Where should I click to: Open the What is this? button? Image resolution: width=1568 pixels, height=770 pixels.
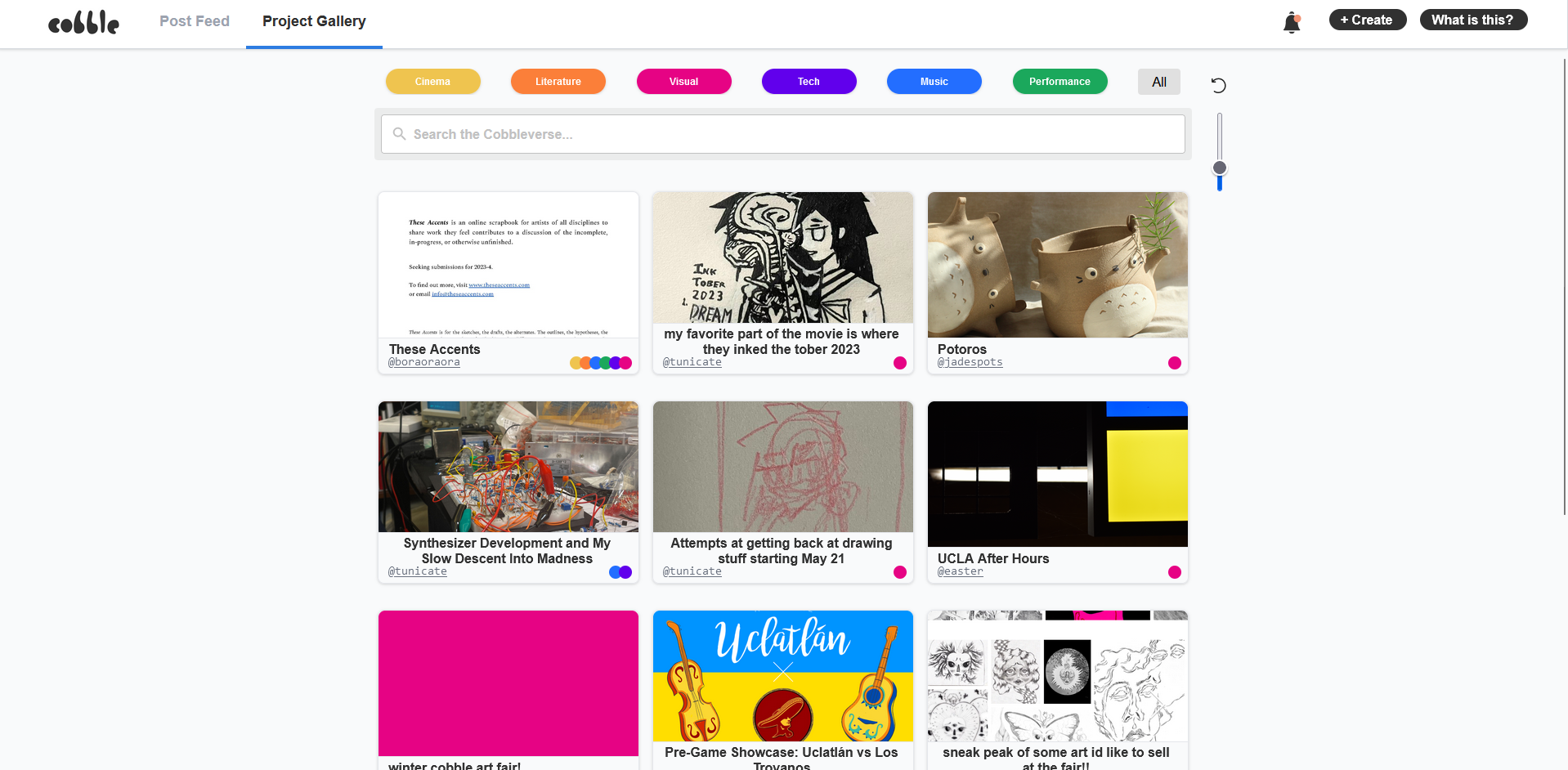pyautogui.click(x=1473, y=20)
